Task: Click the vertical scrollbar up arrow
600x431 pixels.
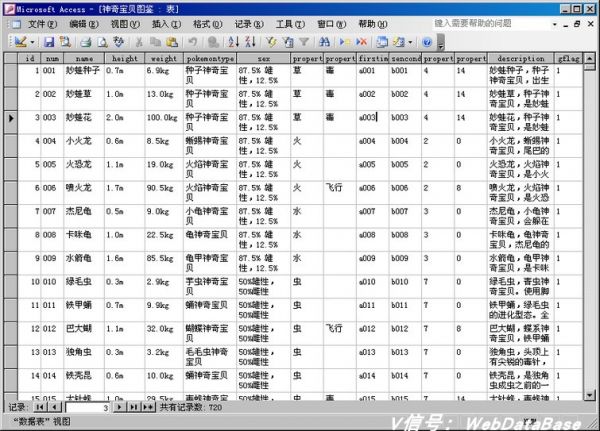Action: (590, 59)
